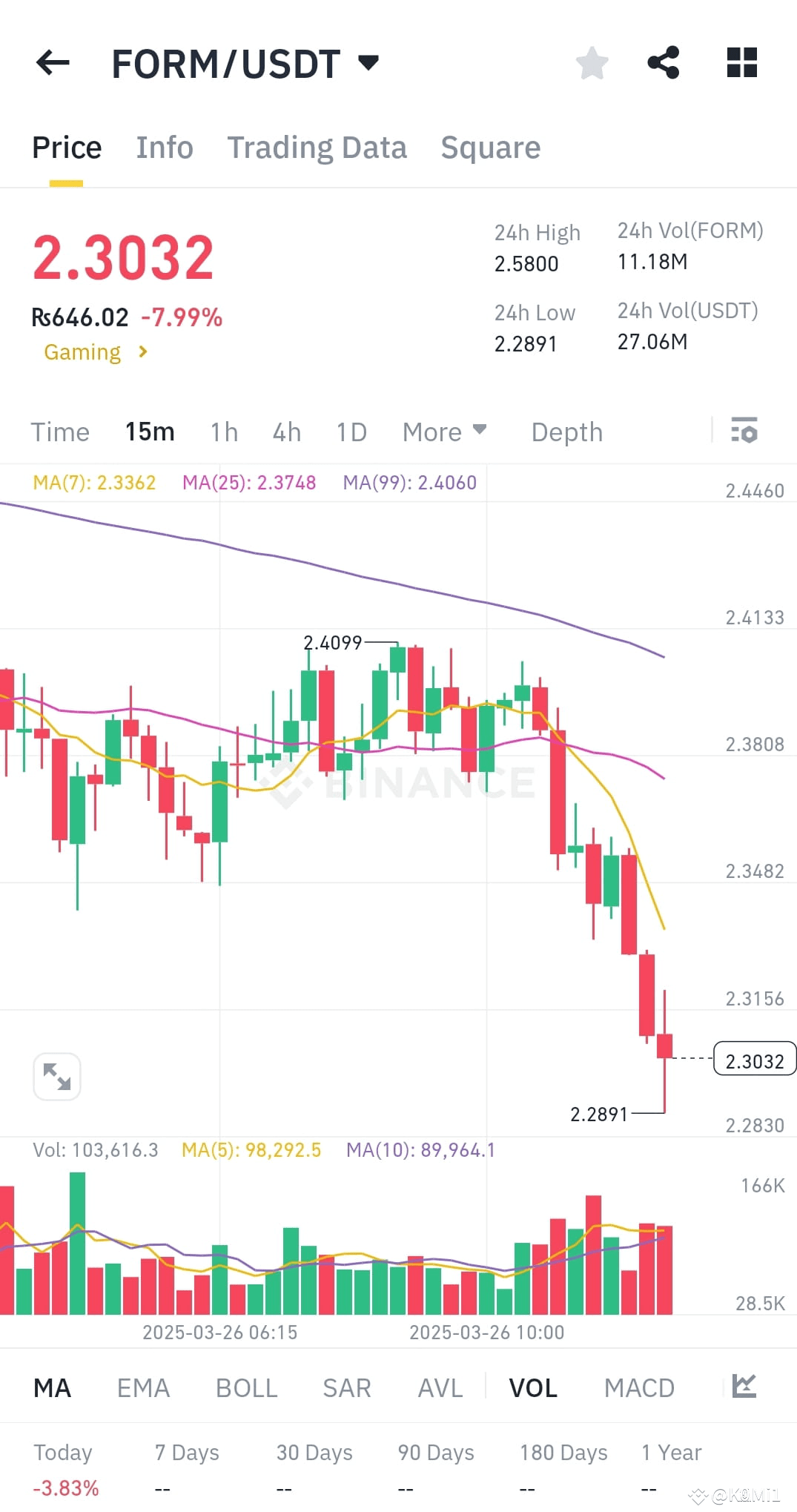The height and width of the screenshot is (1512, 797).
Task: Open the Square tab
Action: coord(489,147)
